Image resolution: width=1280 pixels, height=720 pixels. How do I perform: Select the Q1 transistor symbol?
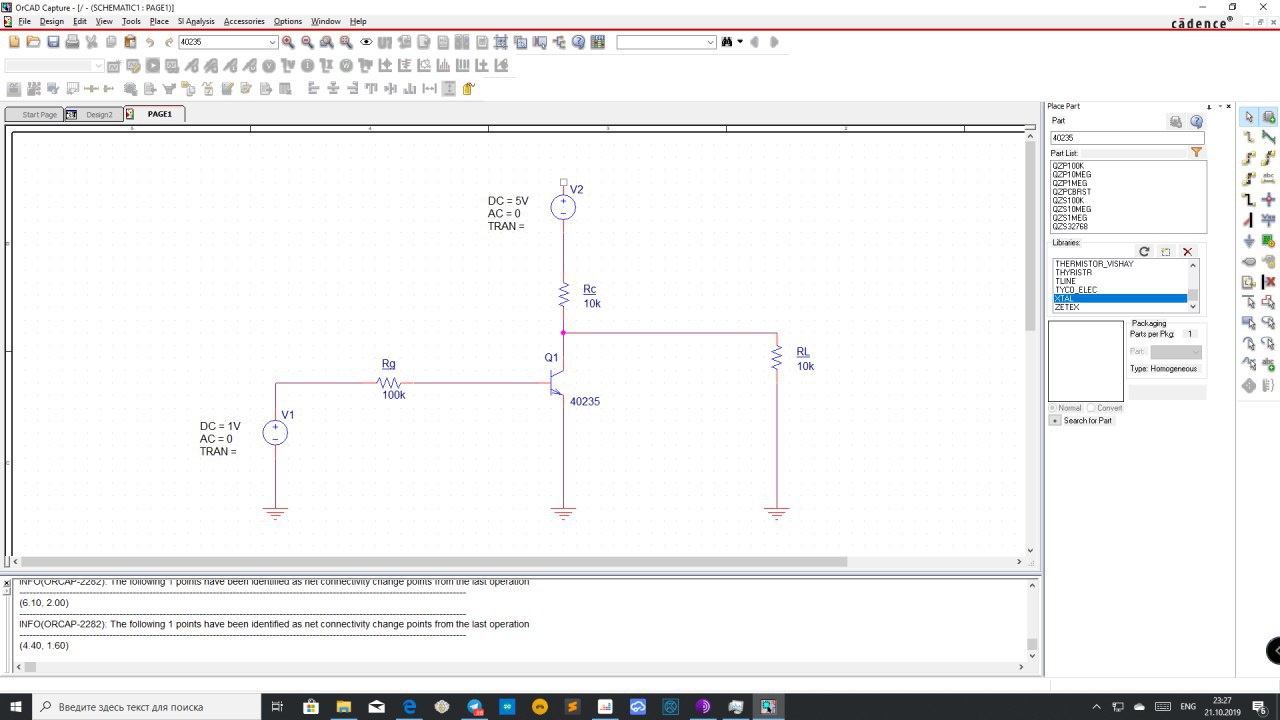[x=559, y=384]
